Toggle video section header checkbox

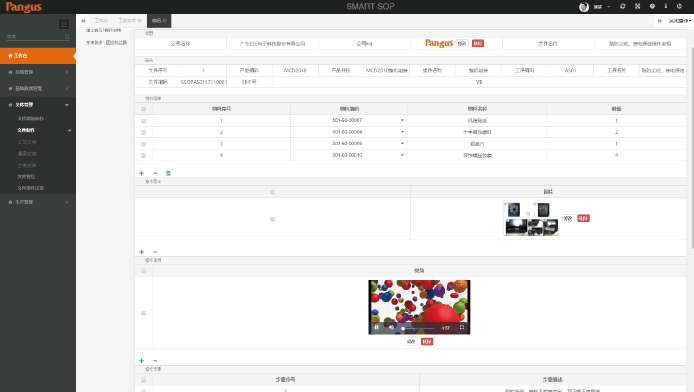click(x=143, y=271)
